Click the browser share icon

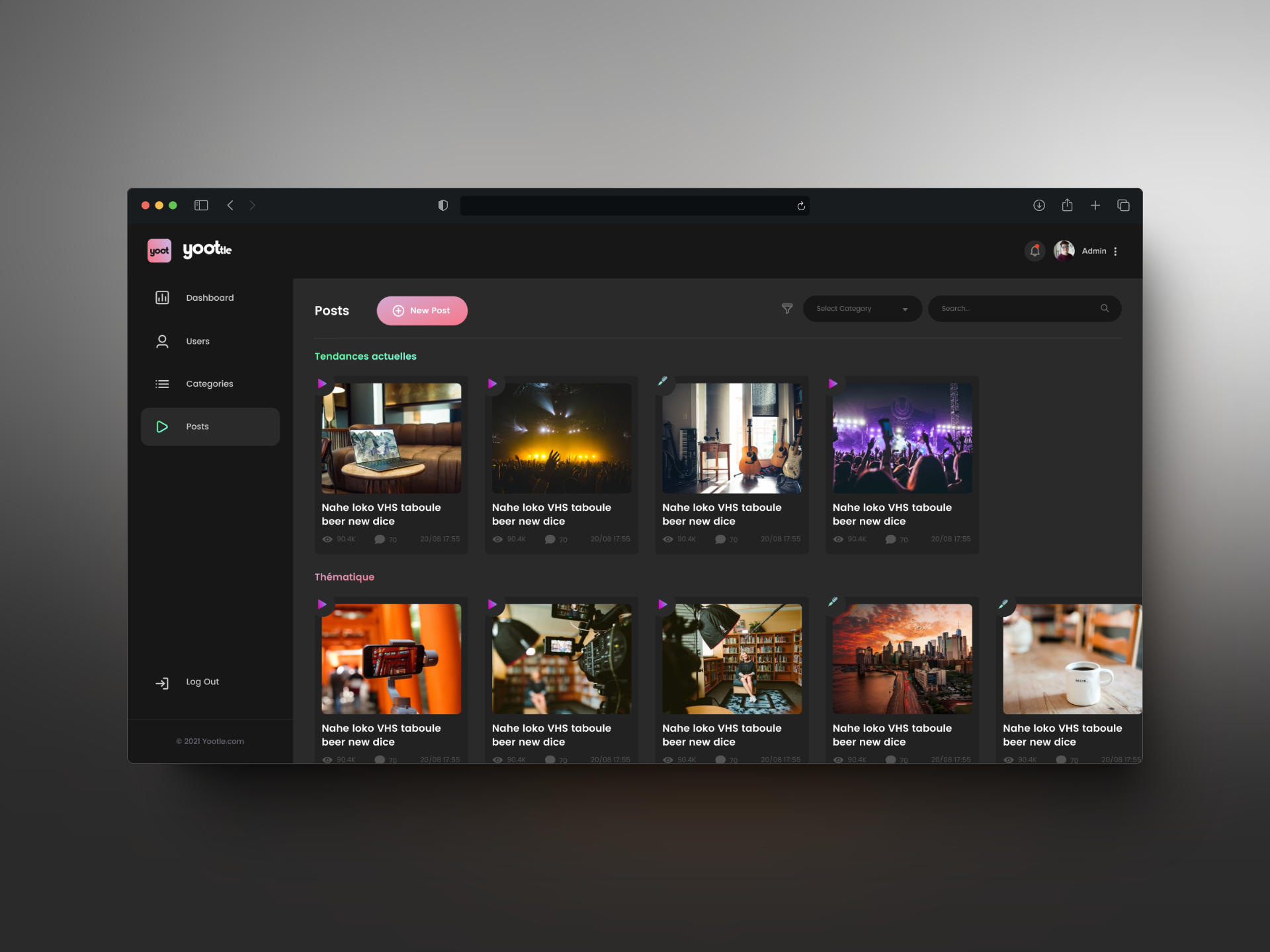tap(1067, 206)
